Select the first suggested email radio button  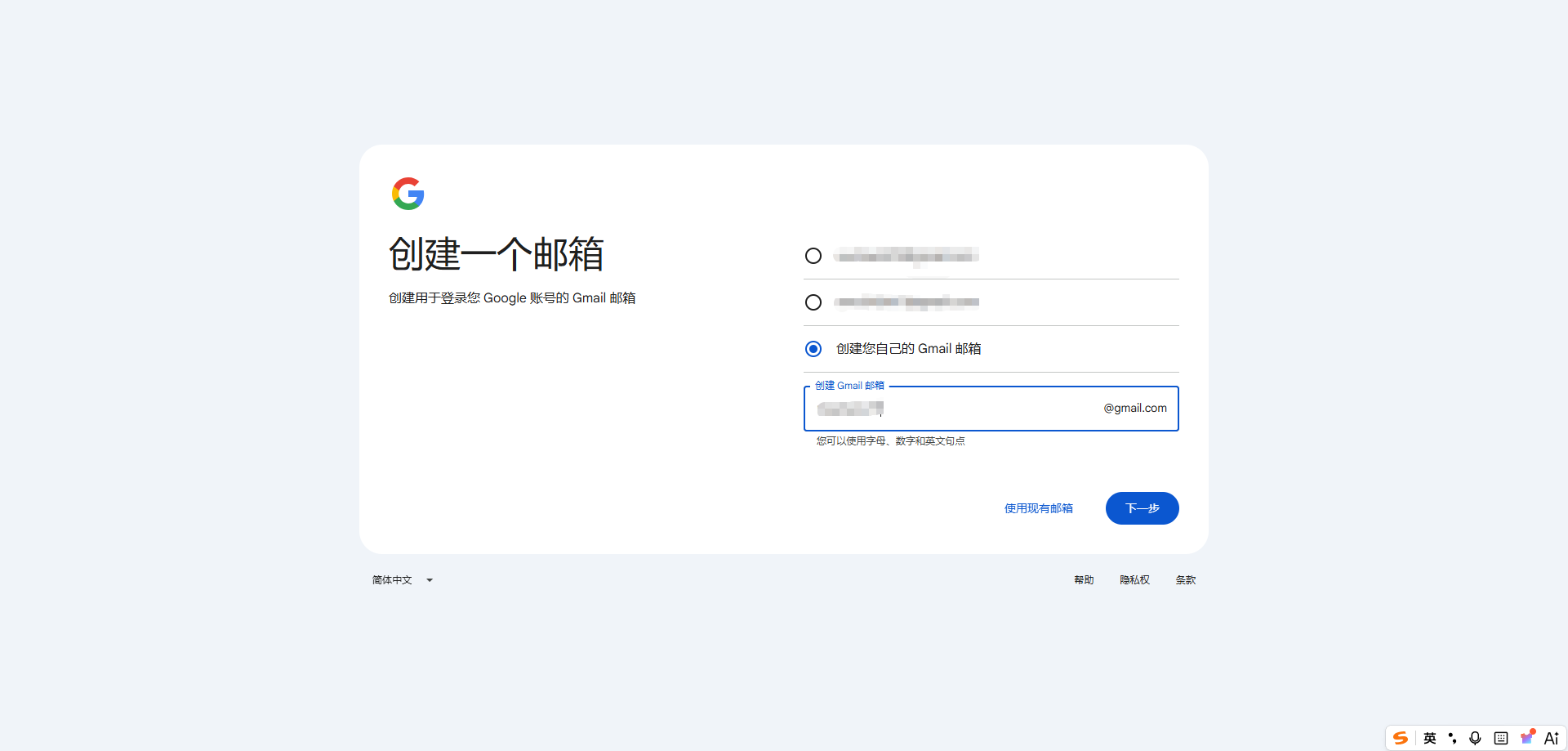click(x=813, y=256)
